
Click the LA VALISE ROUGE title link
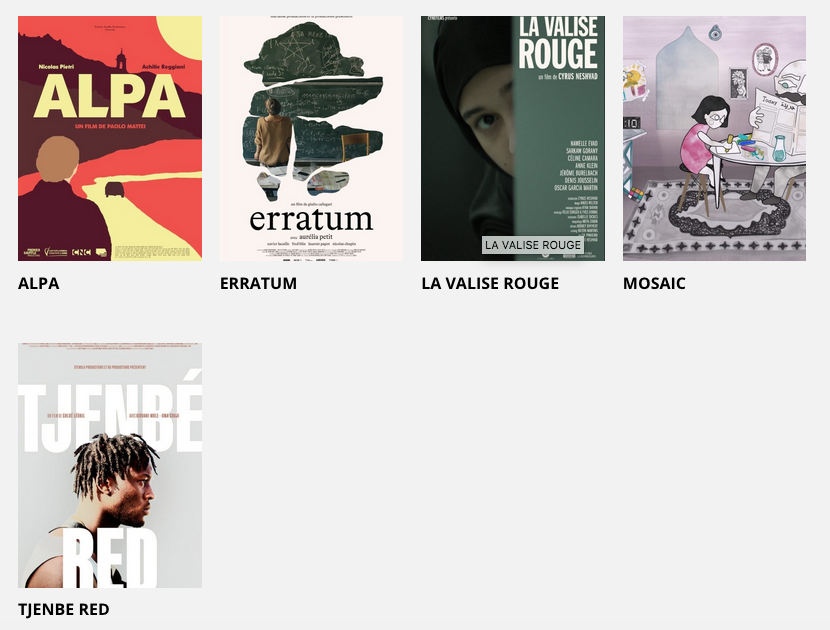(x=490, y=283)
